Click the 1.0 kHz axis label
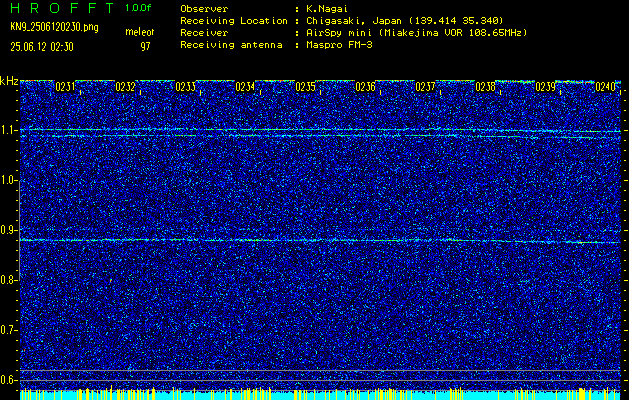The height and width of the screenshot is (400, 629). click(x=8, y=181)
